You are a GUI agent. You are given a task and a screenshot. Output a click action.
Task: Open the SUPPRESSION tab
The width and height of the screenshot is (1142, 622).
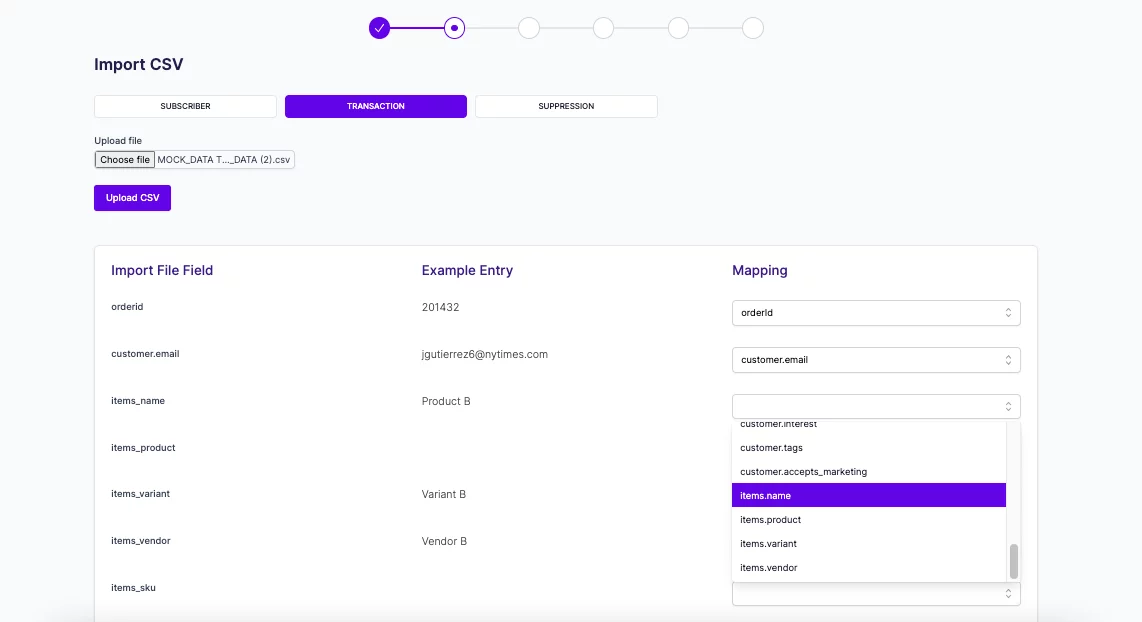pyautogui.click(x=566, y=106)
